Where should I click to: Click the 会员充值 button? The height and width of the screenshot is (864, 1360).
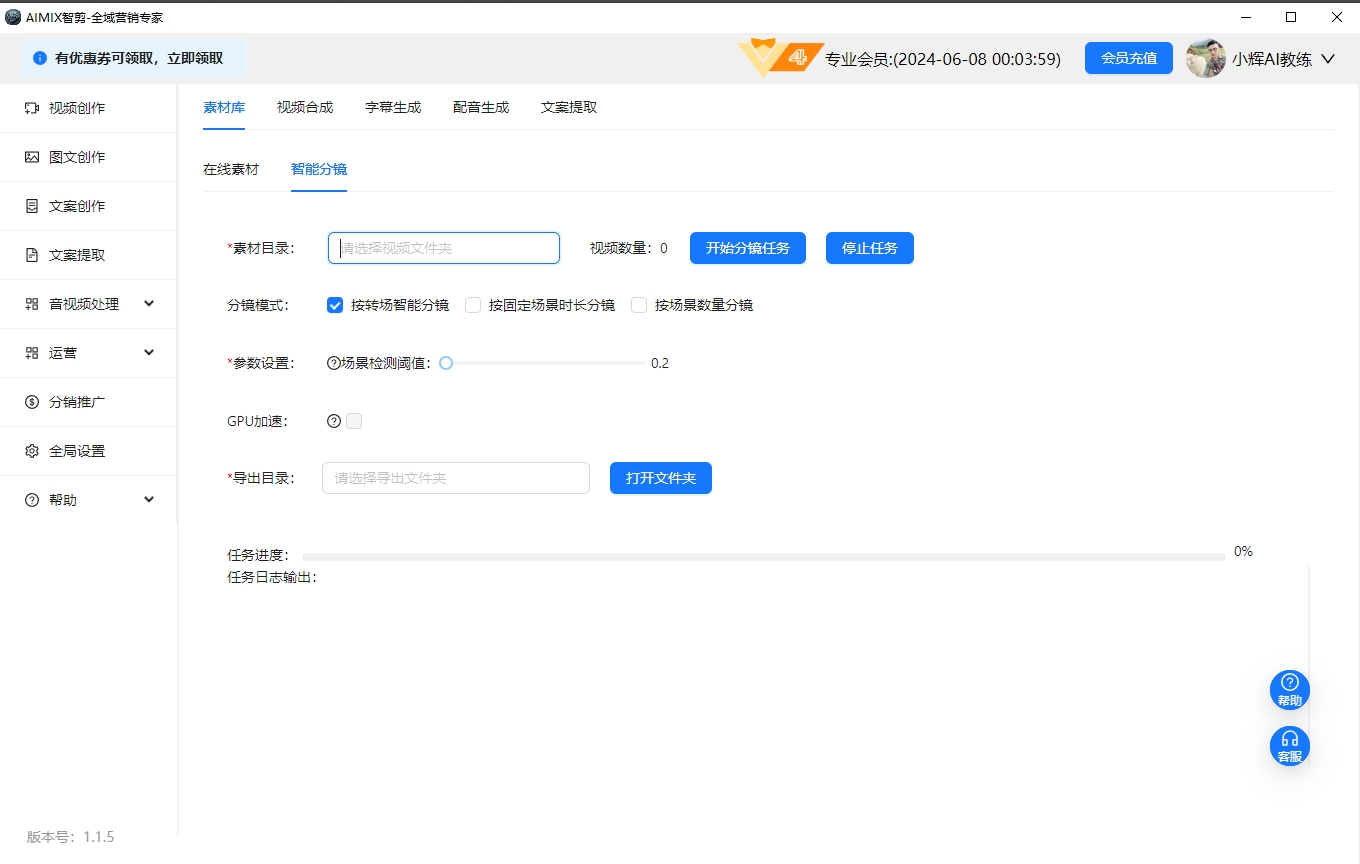tap(1128, 58)
